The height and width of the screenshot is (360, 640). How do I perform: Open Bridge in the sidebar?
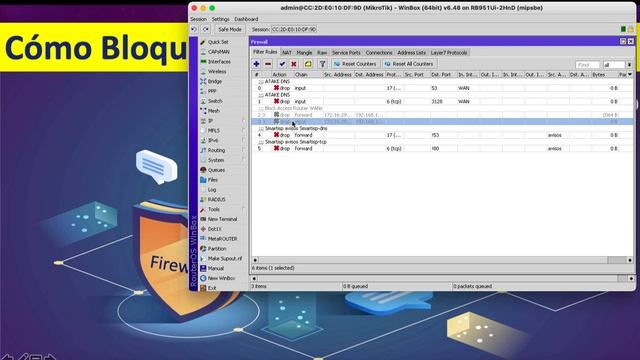215,81
